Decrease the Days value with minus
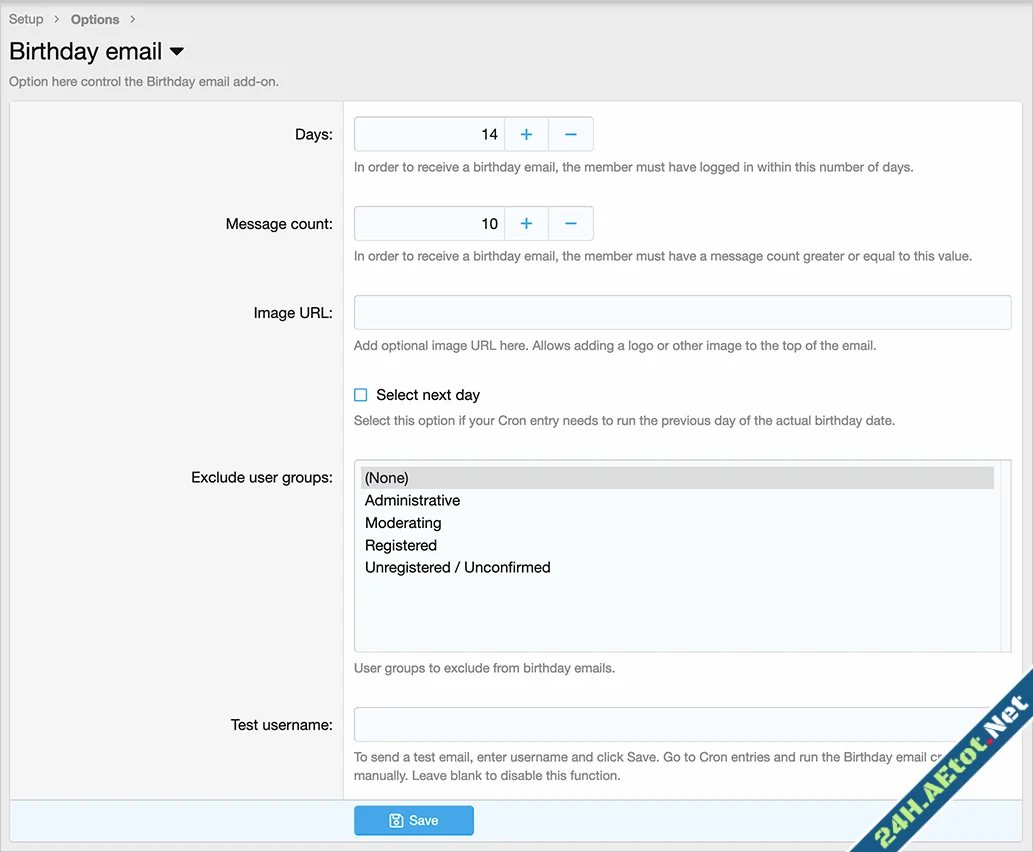This screenshot has width=1033, height=852. [x=571, y=134]
